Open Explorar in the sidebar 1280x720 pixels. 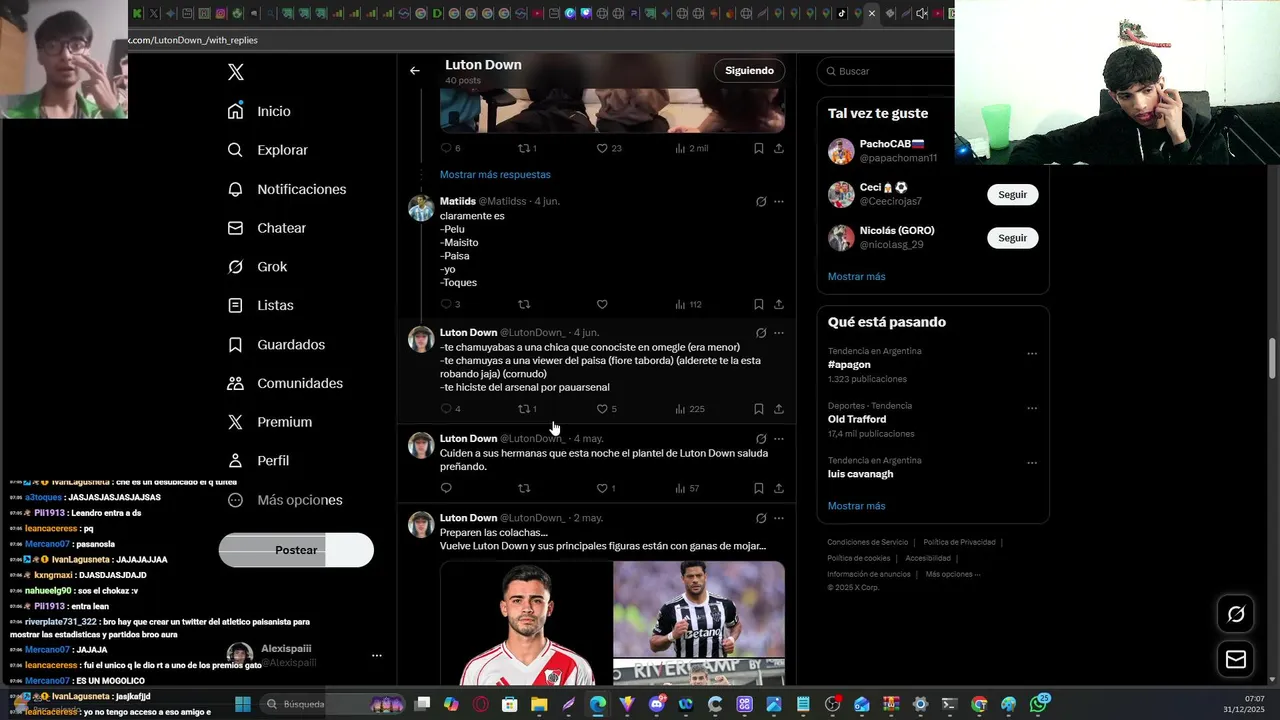tap(268, 150)
